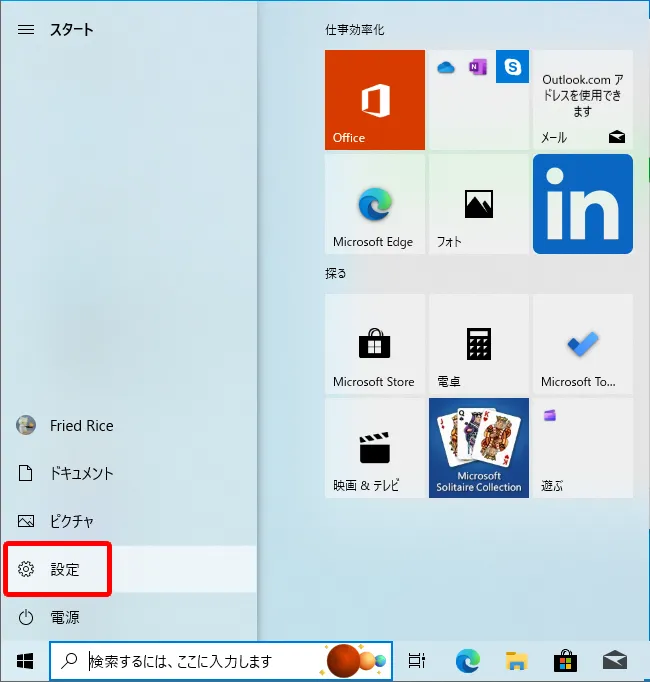Open Pictures (ピクチャ) folder
This screenshot has height=682, width=650.
[129, 521]
